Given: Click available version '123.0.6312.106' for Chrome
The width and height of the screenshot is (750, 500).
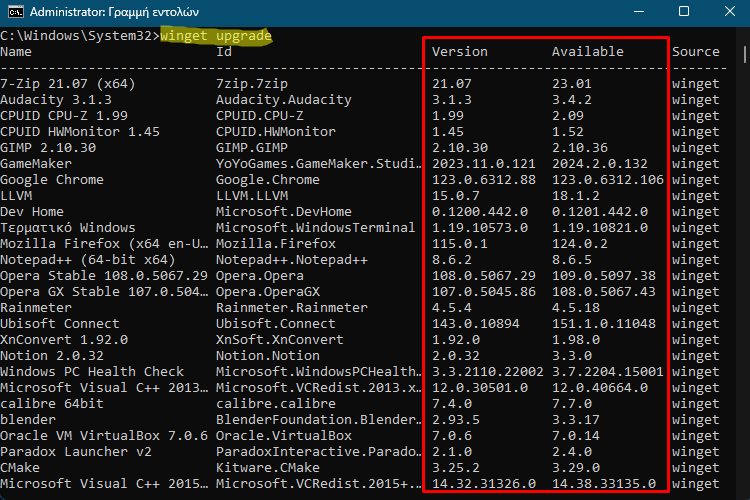Looking at the screenshot, I should click(608, 180).
